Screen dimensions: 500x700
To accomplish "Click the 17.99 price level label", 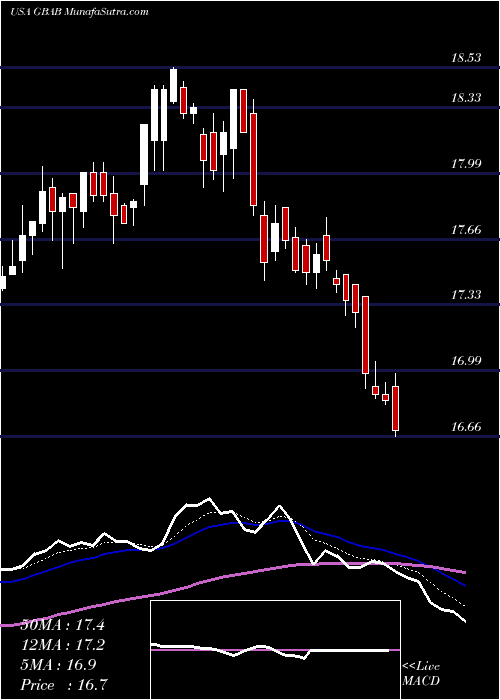I will [x=466, y=163].
